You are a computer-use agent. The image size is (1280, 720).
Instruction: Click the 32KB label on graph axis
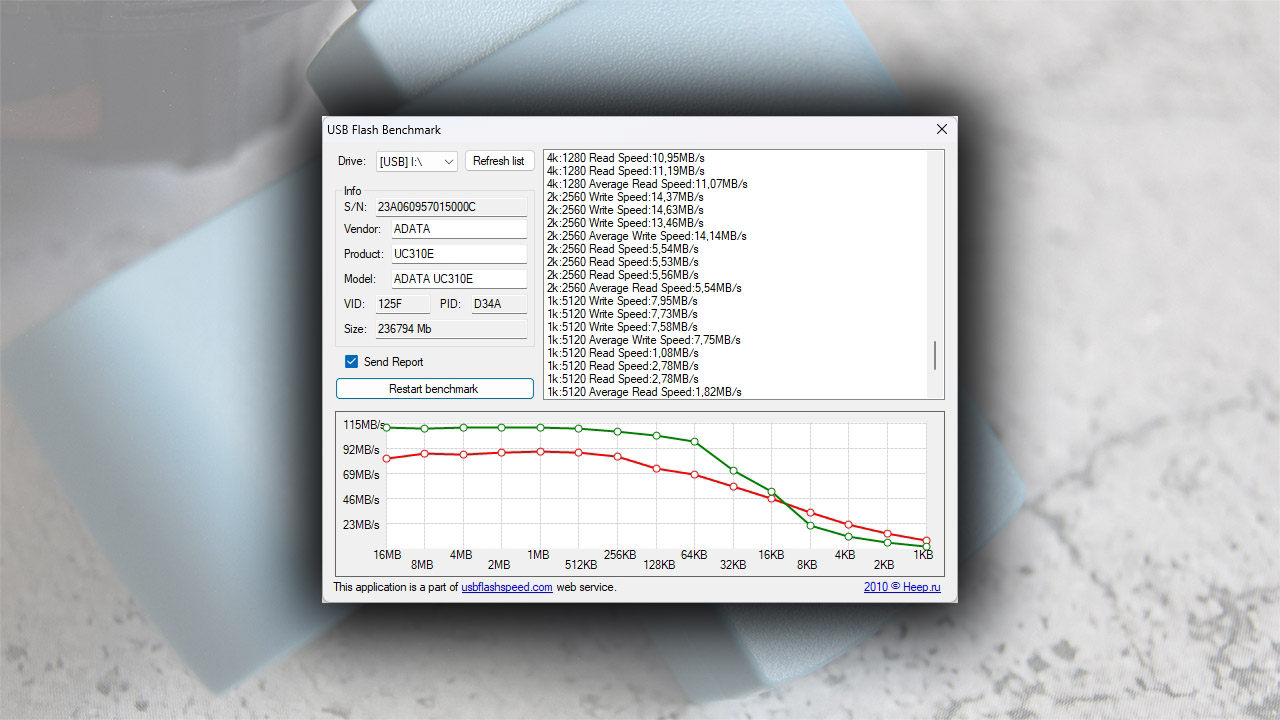point(733,565)
